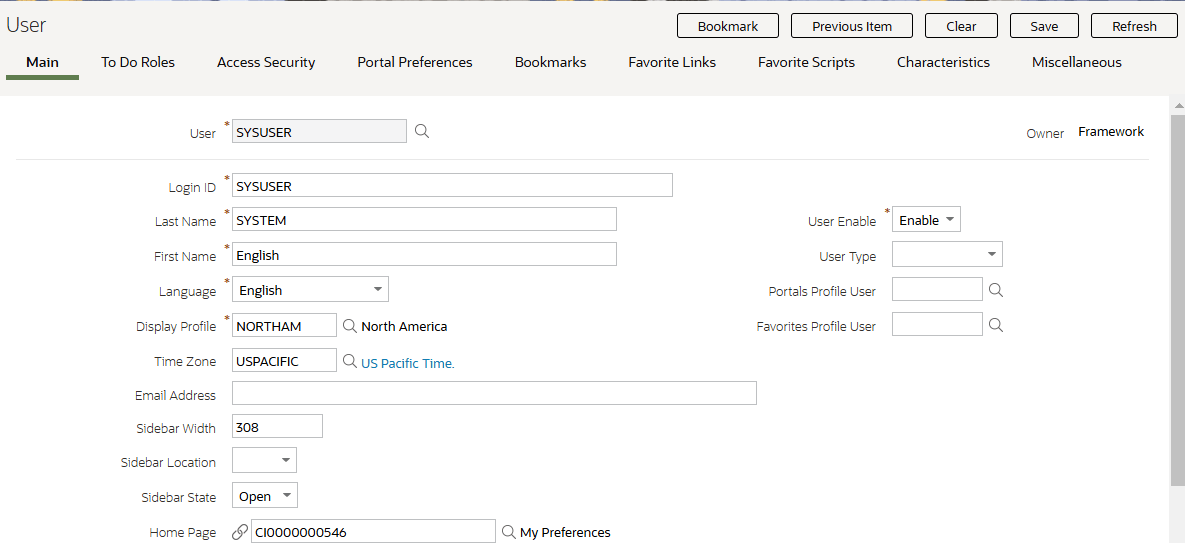Open the Sidebar State dropdown

coord(265,495)
